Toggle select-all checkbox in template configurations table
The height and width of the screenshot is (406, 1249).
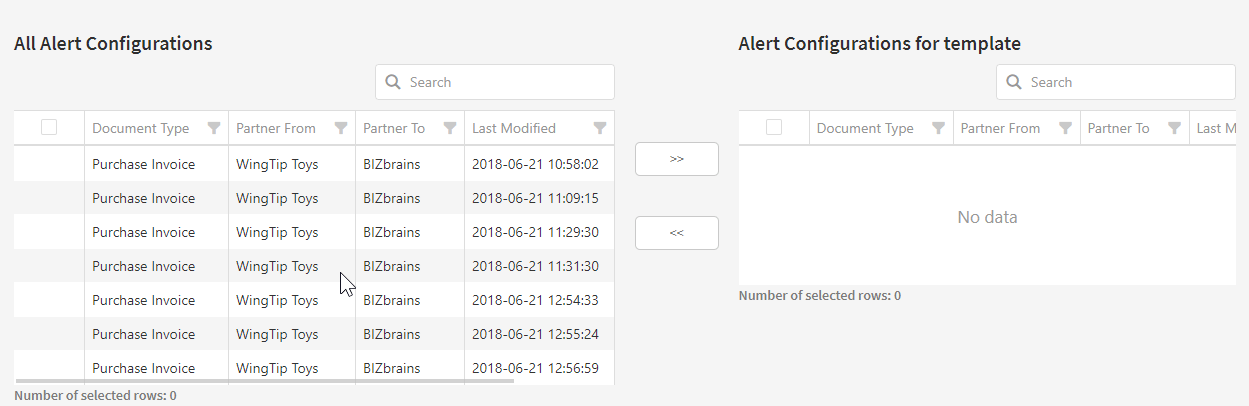point(774,127)
